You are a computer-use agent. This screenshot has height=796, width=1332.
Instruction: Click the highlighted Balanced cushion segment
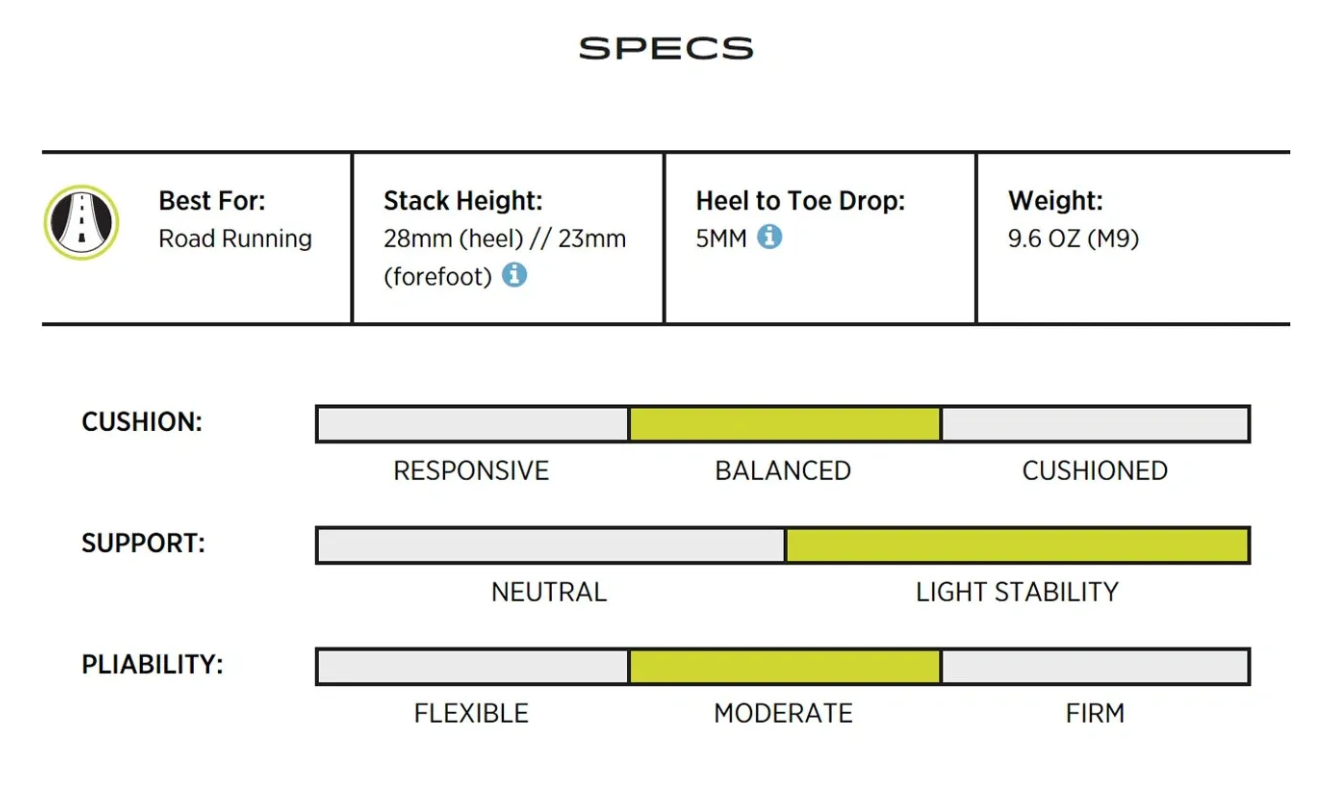pos(785,424)
